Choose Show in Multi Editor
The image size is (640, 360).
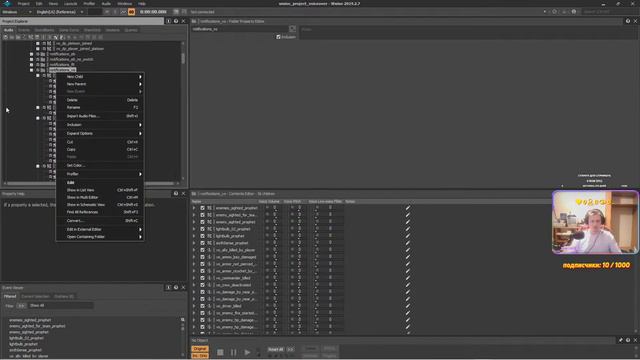(x=100, y=198)
